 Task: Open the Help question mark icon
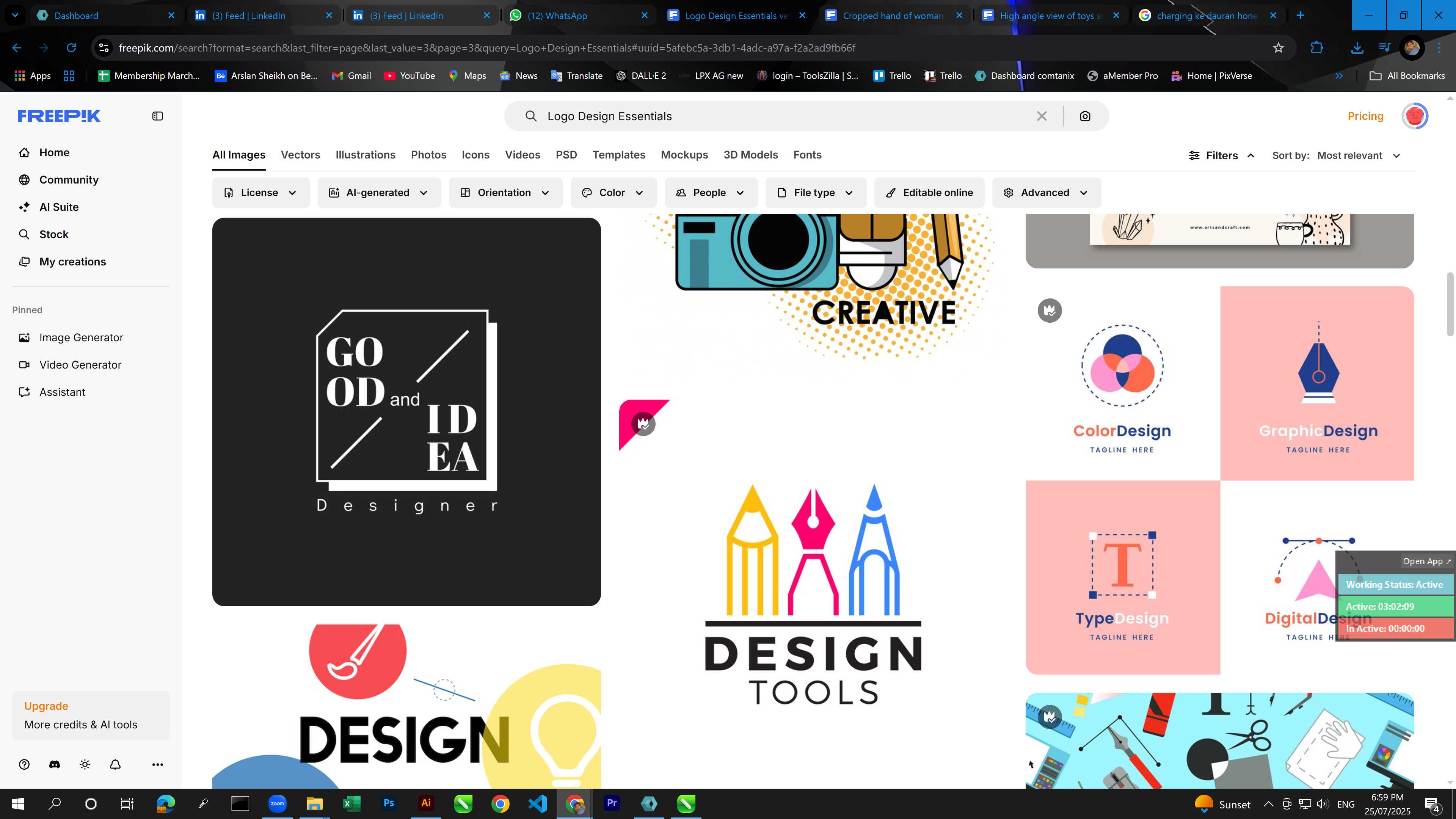(x=24, y=764)
